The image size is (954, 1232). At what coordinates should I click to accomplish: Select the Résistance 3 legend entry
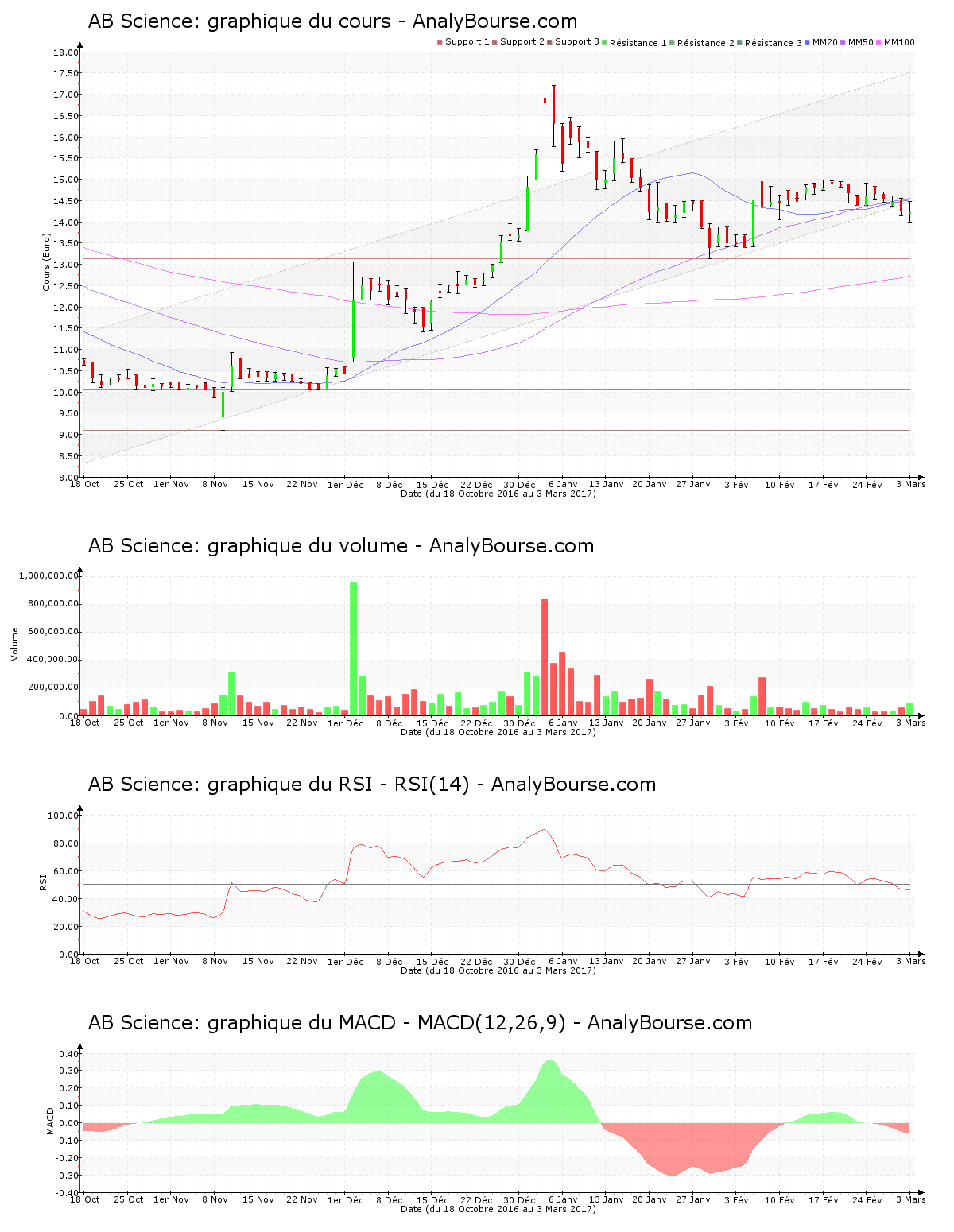point(770,43)
